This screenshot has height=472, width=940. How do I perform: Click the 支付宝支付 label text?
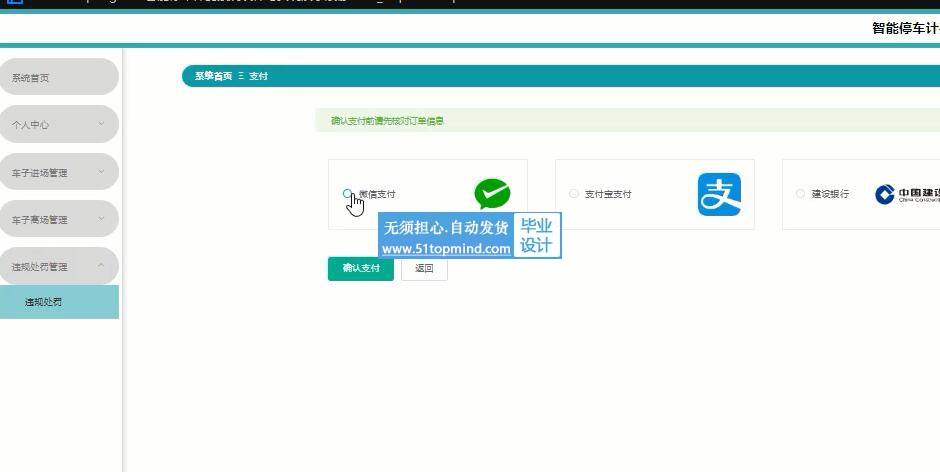point(608,194)
